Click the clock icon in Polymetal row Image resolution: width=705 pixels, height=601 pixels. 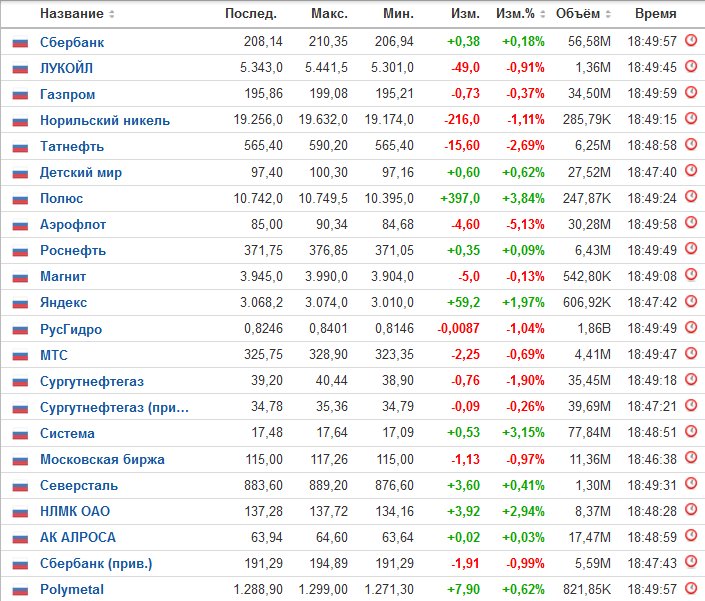[x=691, y=588]
